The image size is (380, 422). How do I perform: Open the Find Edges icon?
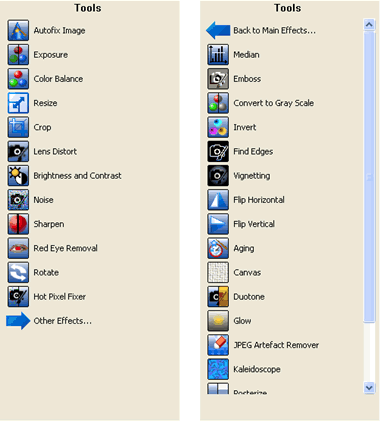[x=218, y=151]
